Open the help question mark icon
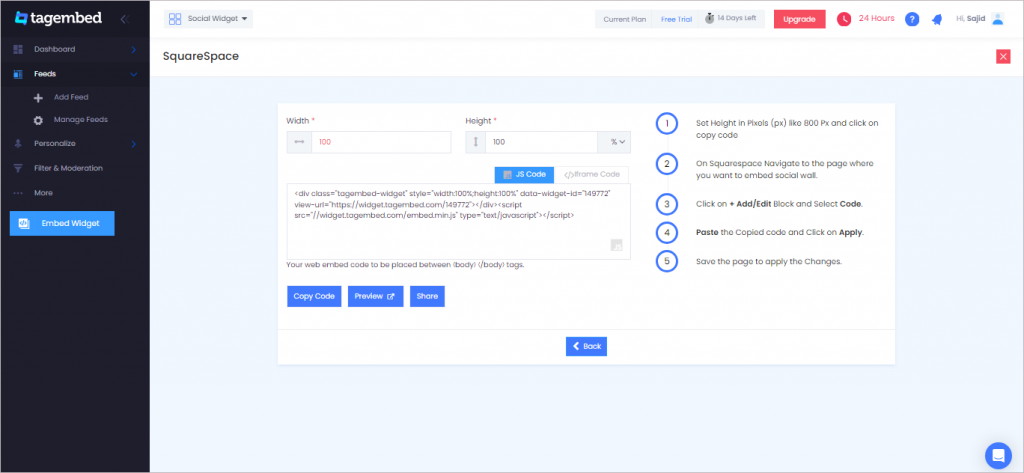This screenshot has width=1024, height=473. (912, 19)
